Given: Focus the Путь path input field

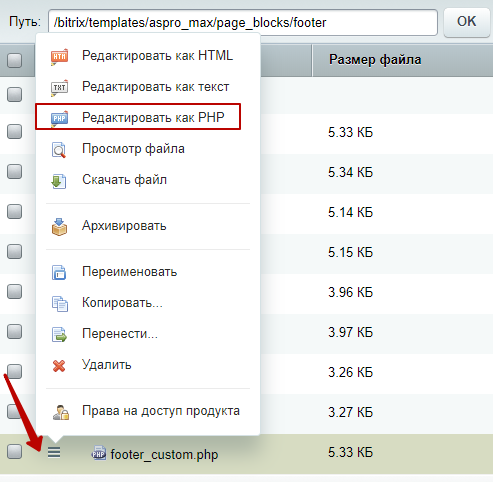Looking at the screenshot, I should (243, 23).
